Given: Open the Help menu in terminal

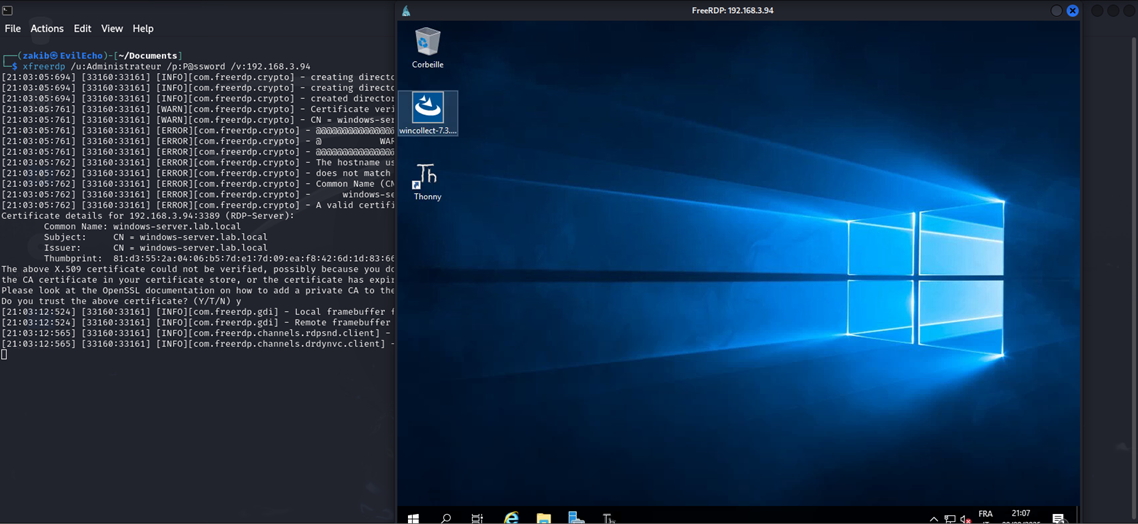Looking at the screenshot, I should (x=143, y=28).
